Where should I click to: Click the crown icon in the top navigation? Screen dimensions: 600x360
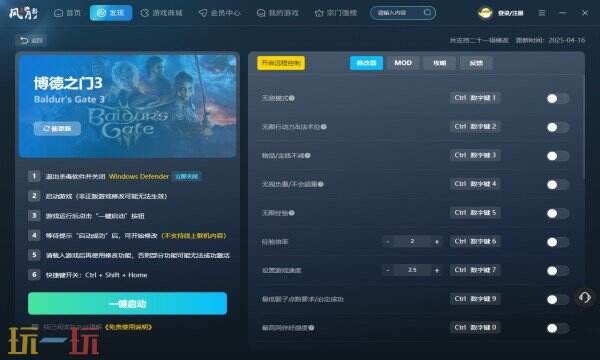click(319, 13)
